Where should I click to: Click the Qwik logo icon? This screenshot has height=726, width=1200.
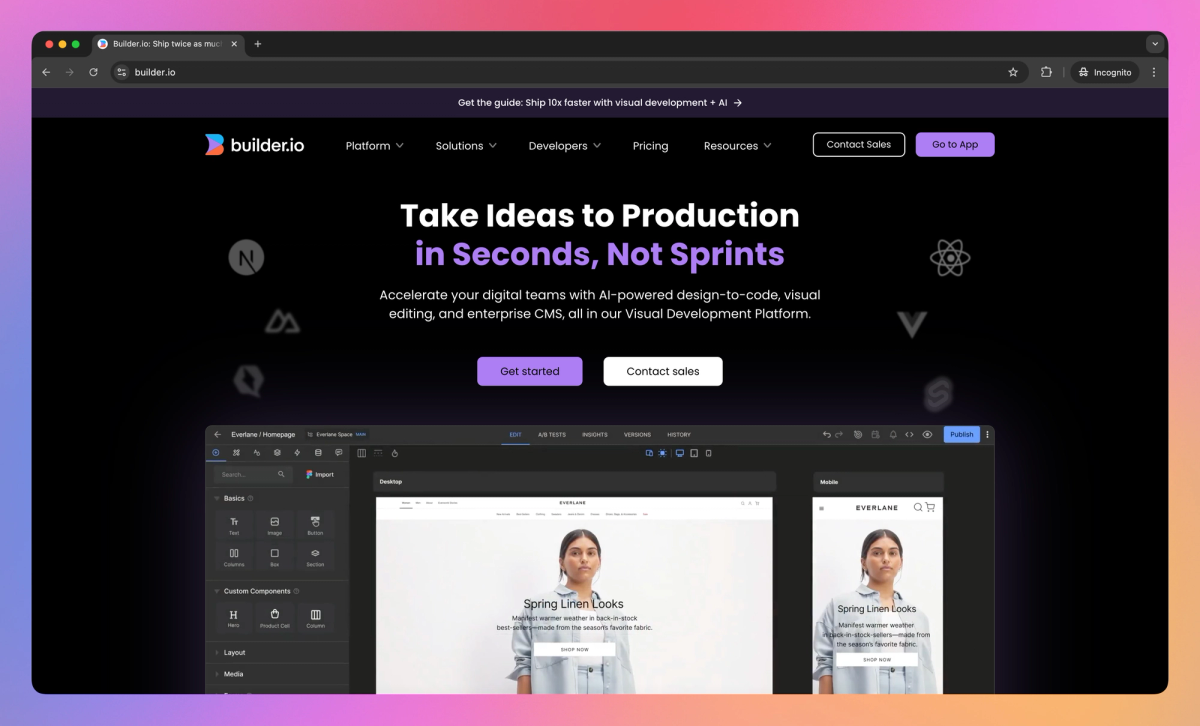247,381
